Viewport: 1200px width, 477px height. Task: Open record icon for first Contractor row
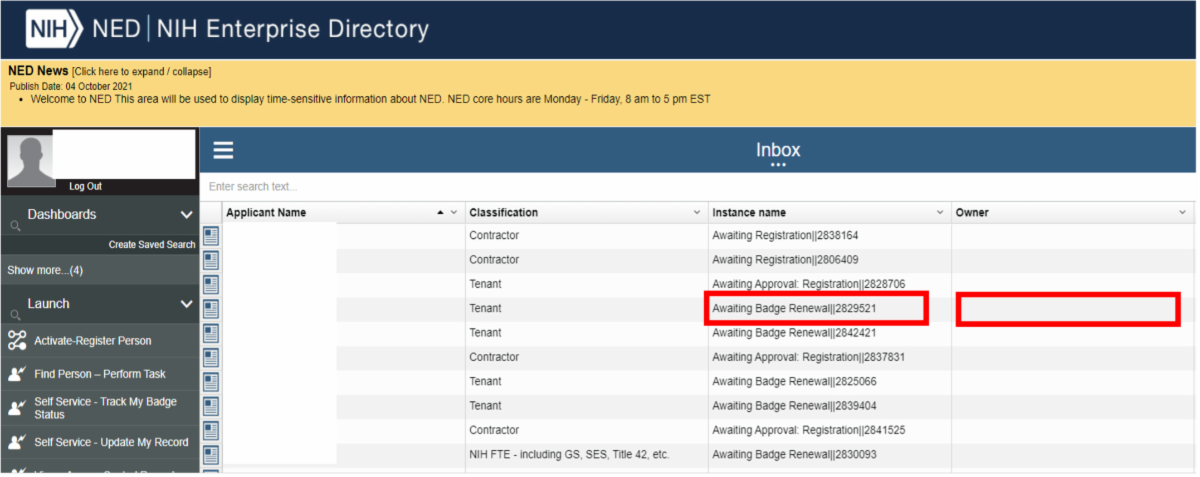point(211,236)
